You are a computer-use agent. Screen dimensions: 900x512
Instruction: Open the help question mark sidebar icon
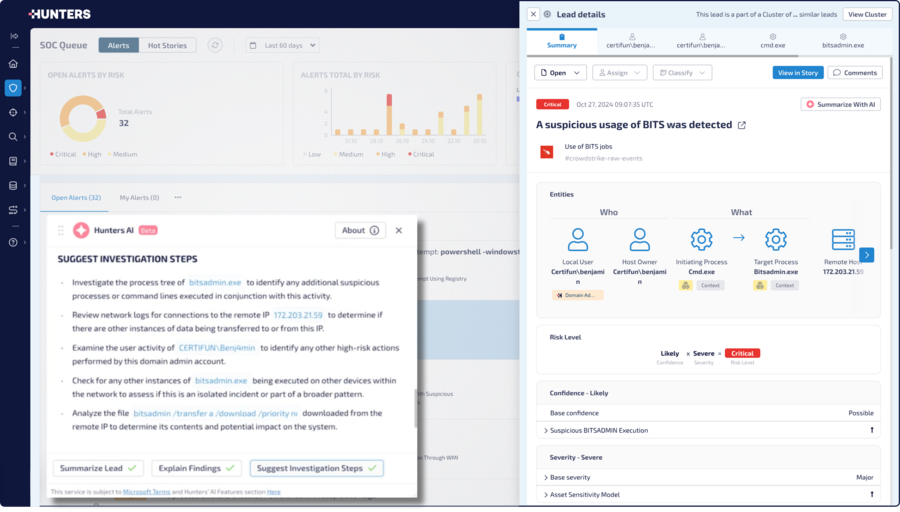pyautogui.click(x=13, y=242)
